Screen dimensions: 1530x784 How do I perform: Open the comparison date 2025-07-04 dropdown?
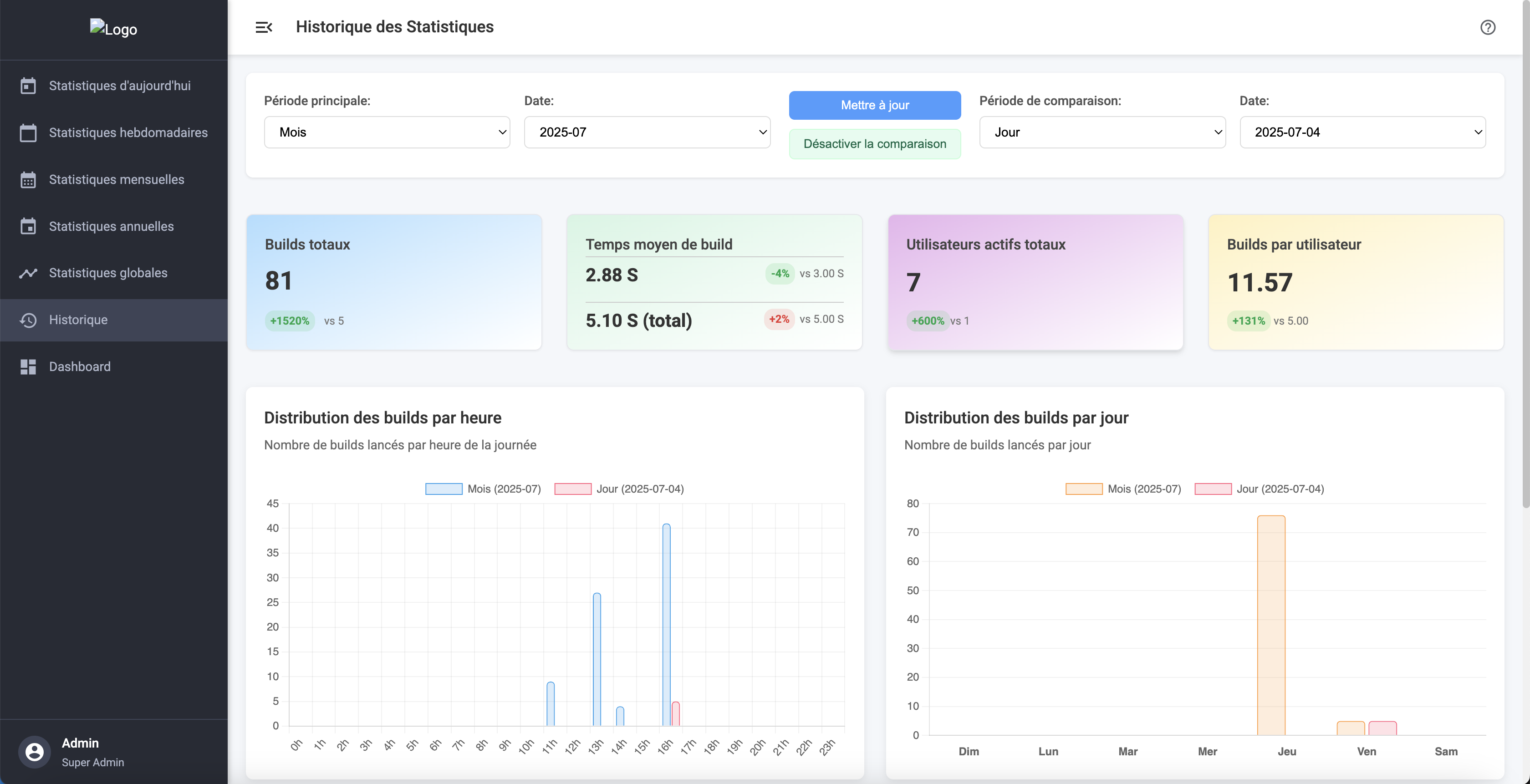pos(1362,132)
